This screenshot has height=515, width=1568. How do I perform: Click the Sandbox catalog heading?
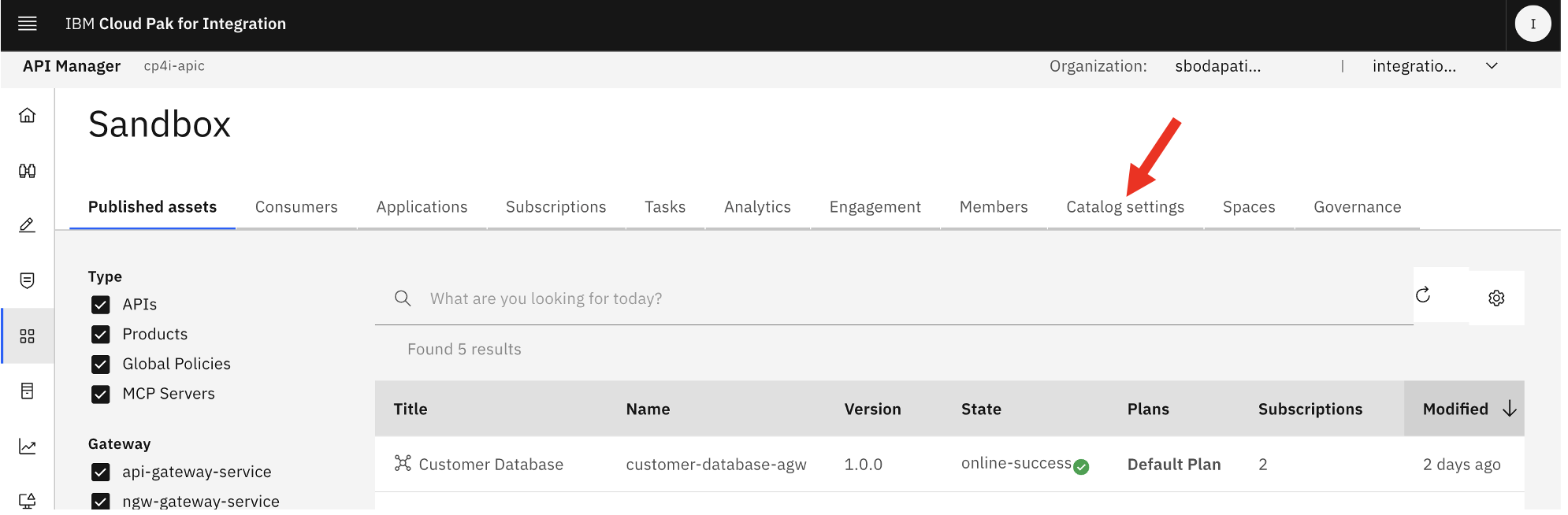click(x=159, y=124)
